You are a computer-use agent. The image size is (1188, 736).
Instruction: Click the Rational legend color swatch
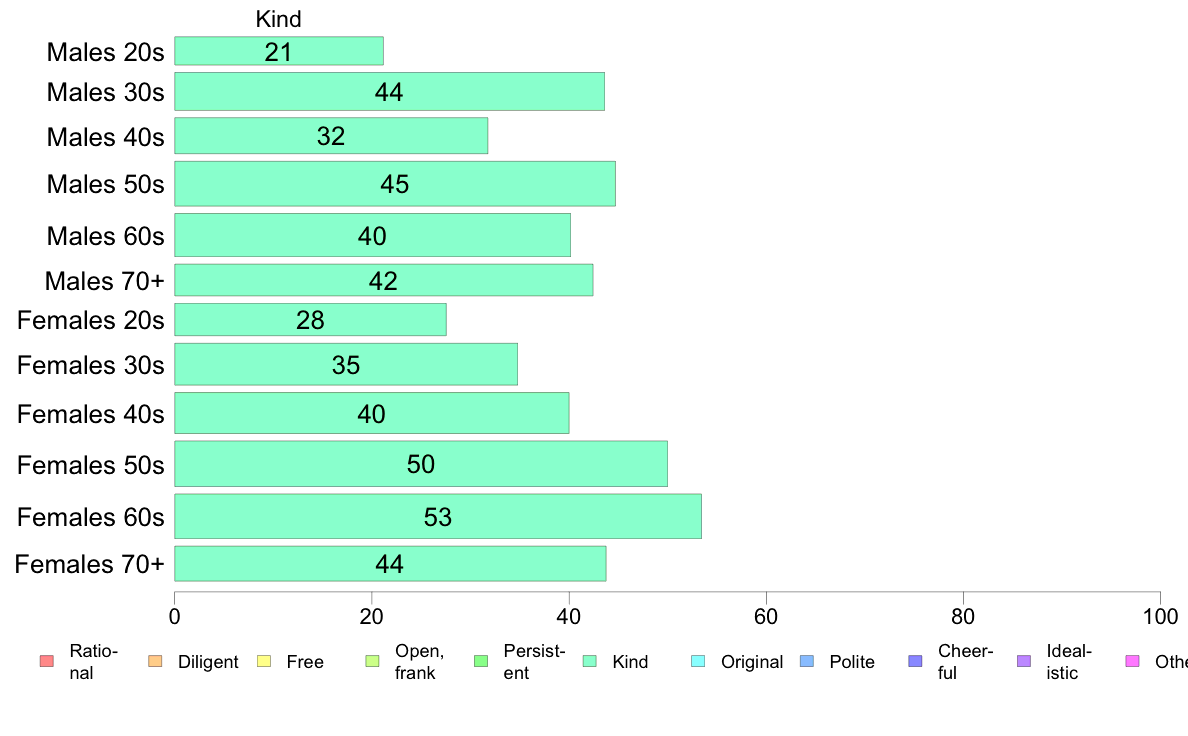[x=47, y=661]
